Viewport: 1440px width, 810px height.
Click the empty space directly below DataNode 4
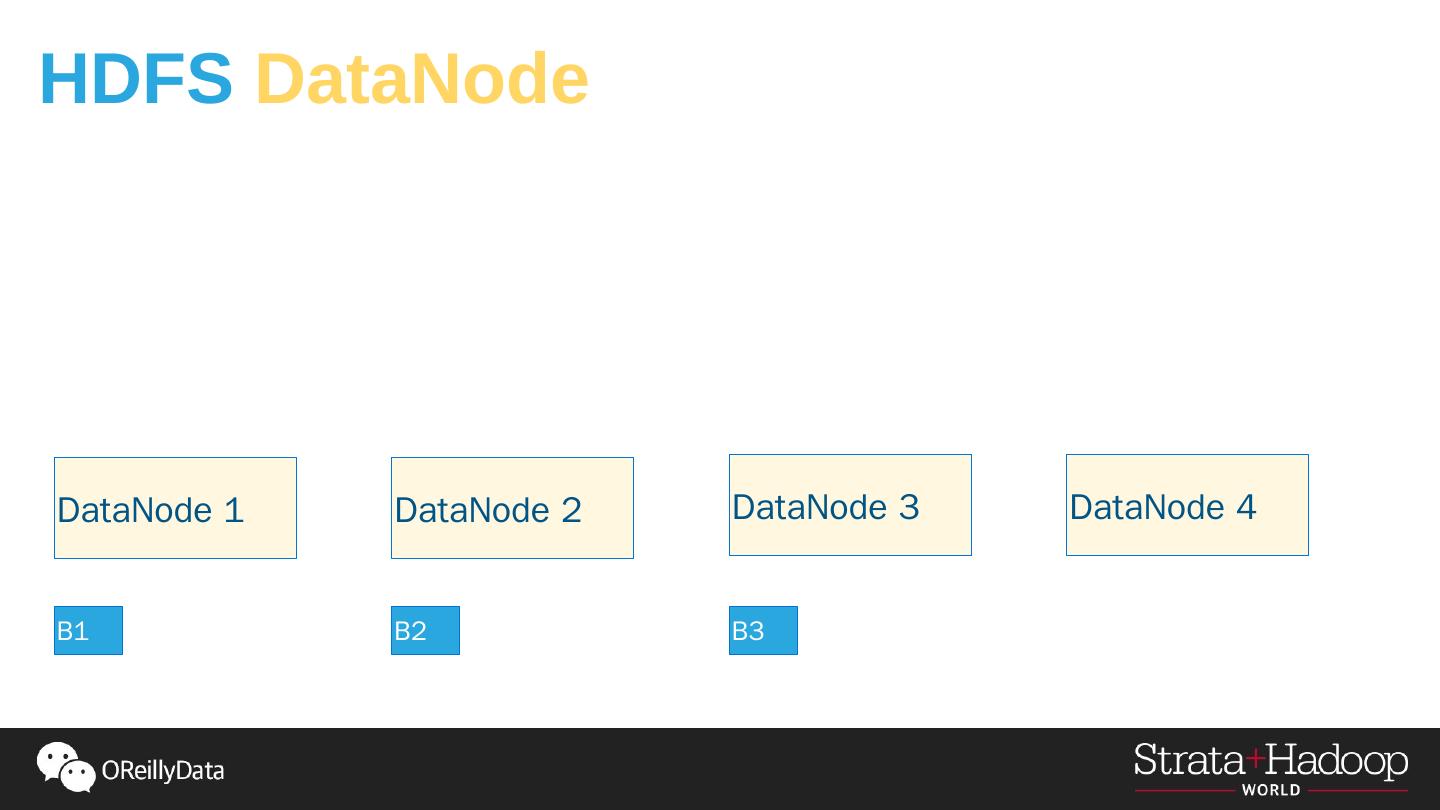coord(1187,631)
